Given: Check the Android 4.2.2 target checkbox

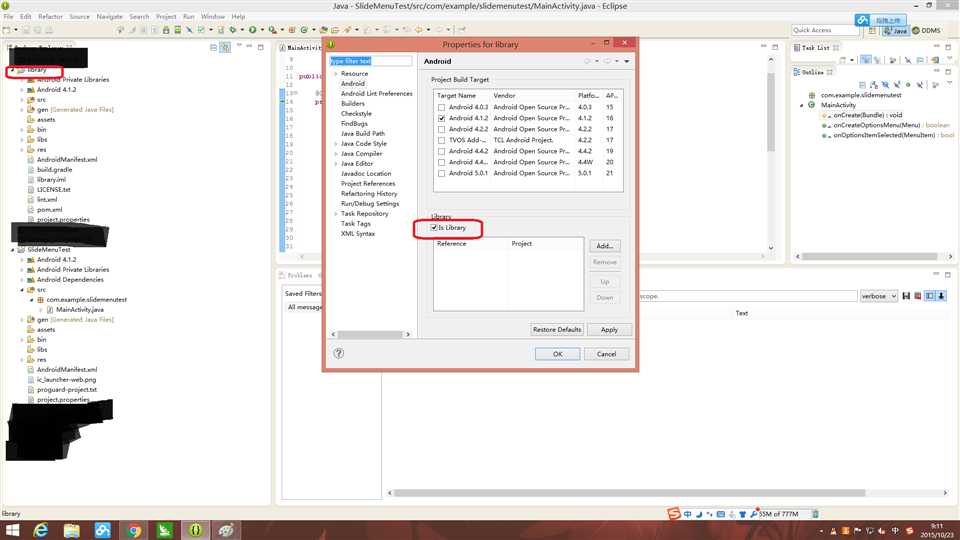Looking at the screenshot, I should [x=441, y=129].
